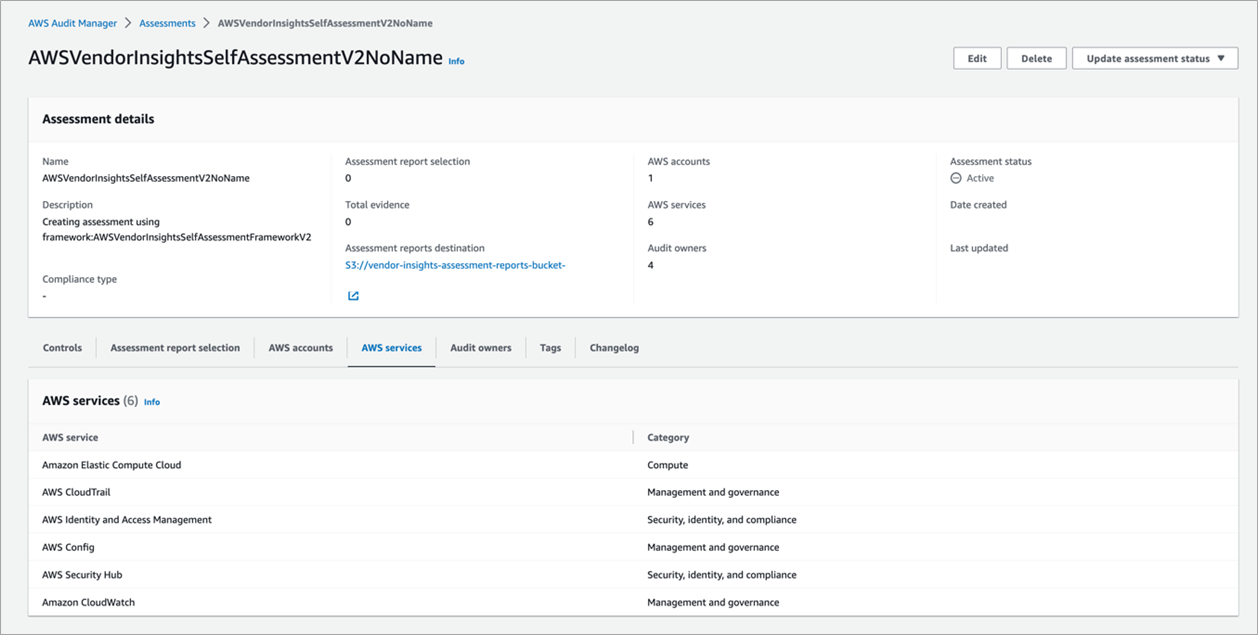
Task: Click the Info link beside the assessment title
Action: tap(456, 61)
